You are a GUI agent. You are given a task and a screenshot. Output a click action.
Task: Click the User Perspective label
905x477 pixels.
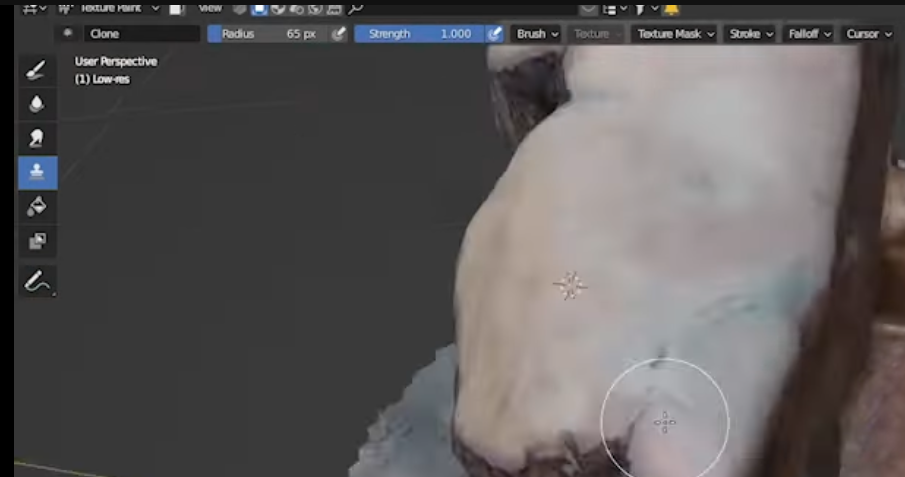pos(116,61)
